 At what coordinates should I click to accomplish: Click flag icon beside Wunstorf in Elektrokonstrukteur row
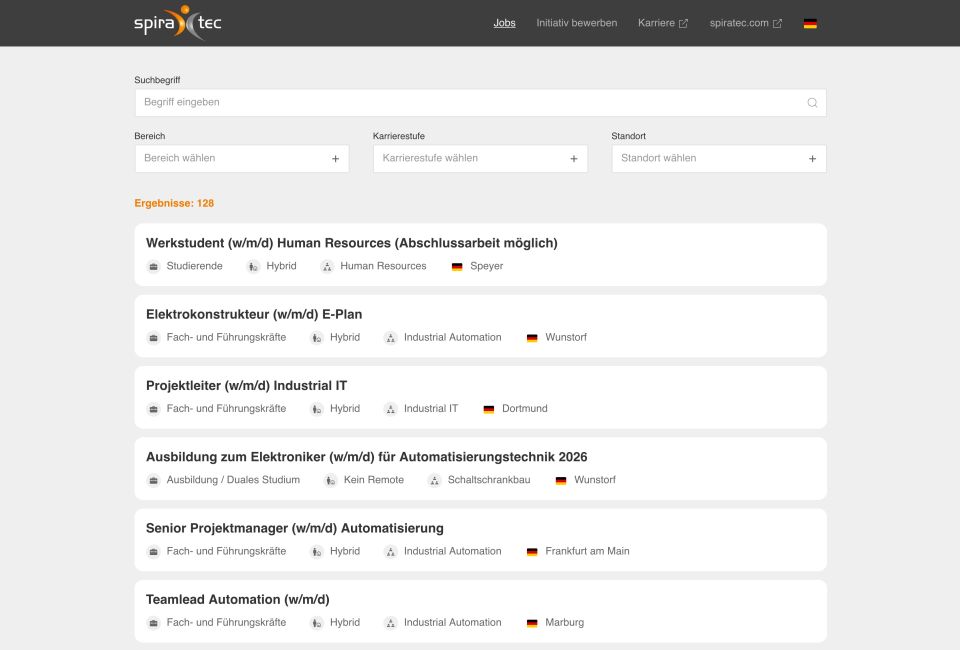[x=532, y=338]
